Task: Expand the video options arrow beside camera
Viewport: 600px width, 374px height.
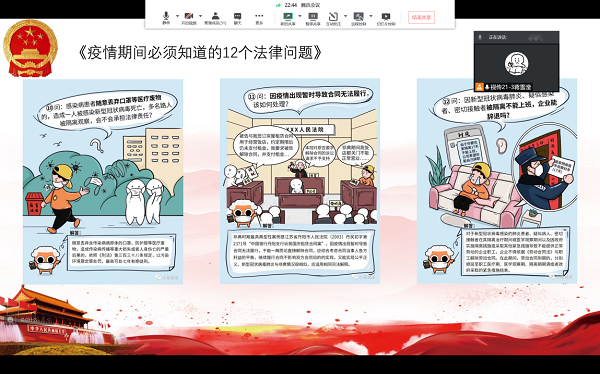Action: (201, 16)
